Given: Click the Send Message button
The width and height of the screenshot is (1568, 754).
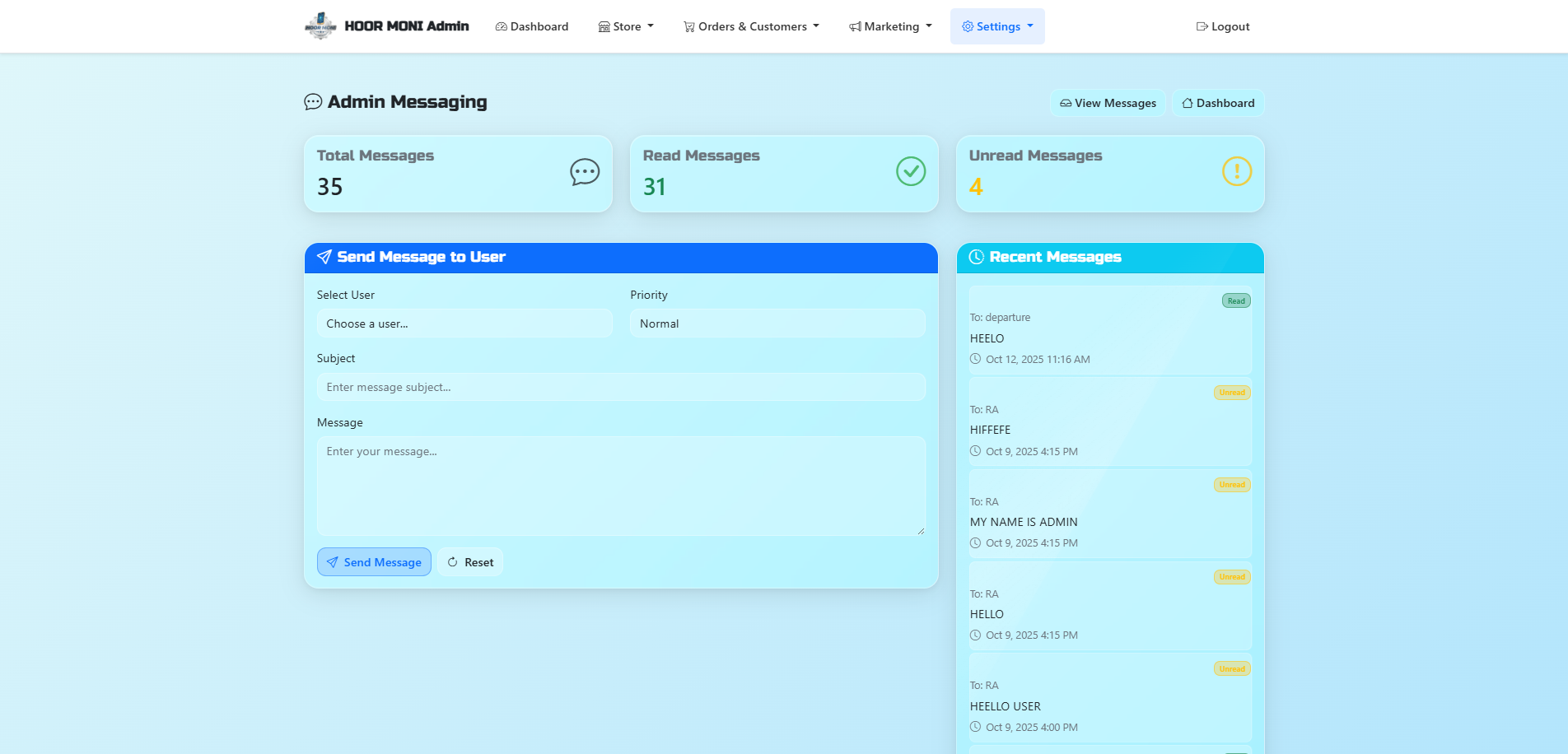Looking at the screenshot, I should click(x=374, y=562).
